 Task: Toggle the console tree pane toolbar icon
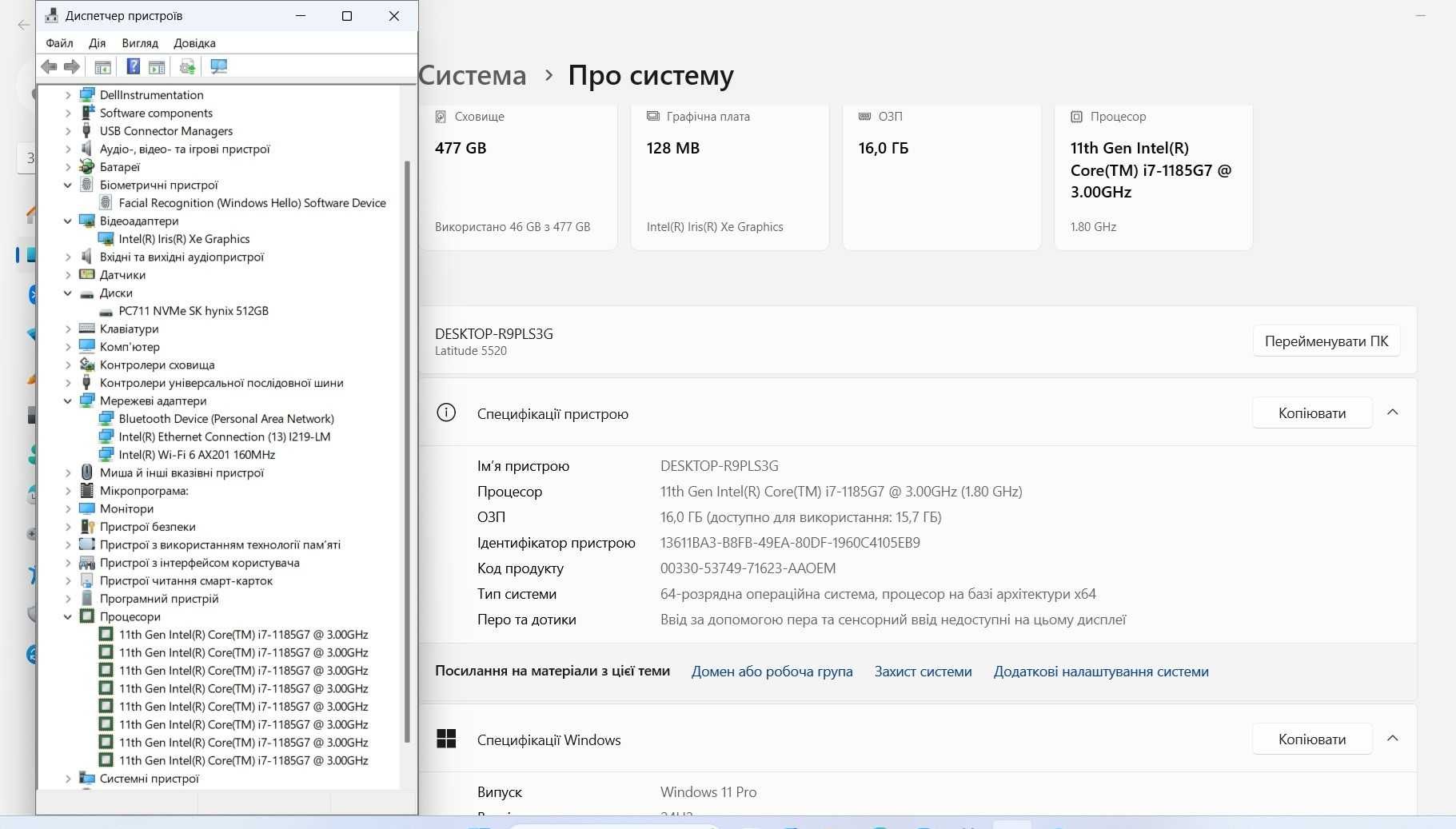click(102, 67)
